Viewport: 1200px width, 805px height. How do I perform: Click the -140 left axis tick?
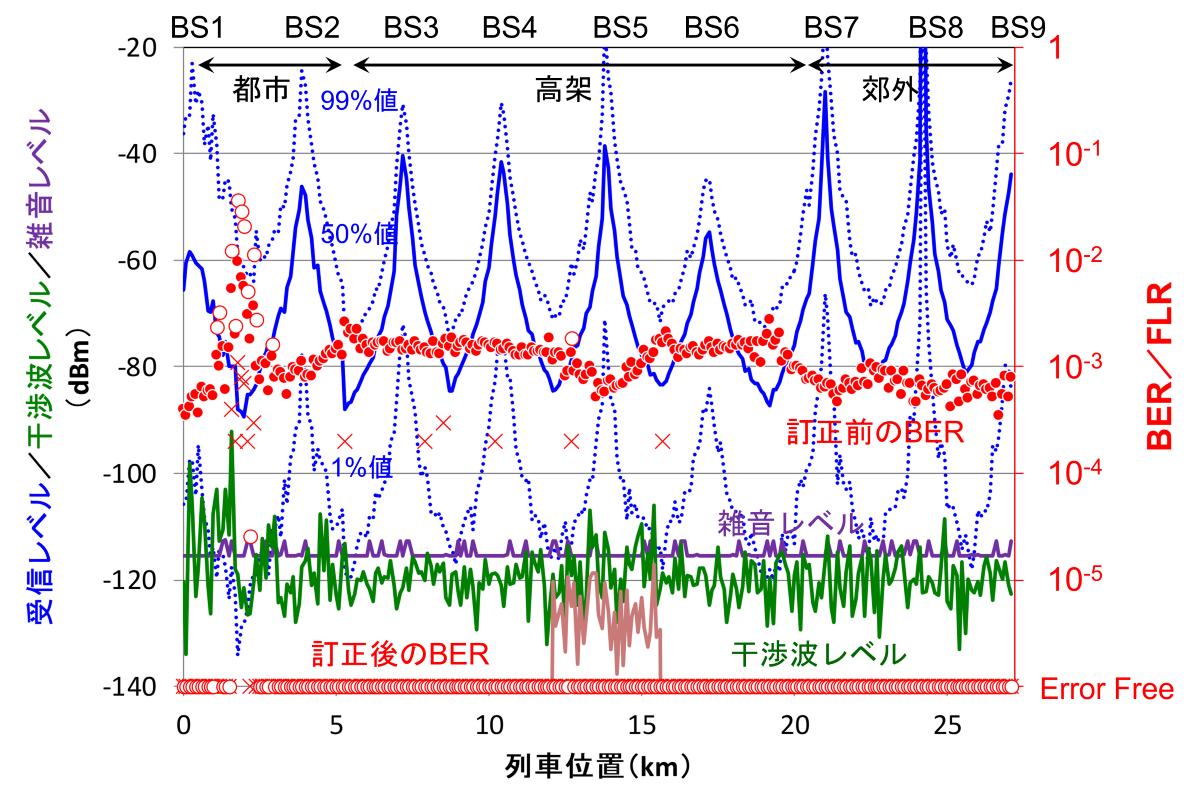coord(129,687)
